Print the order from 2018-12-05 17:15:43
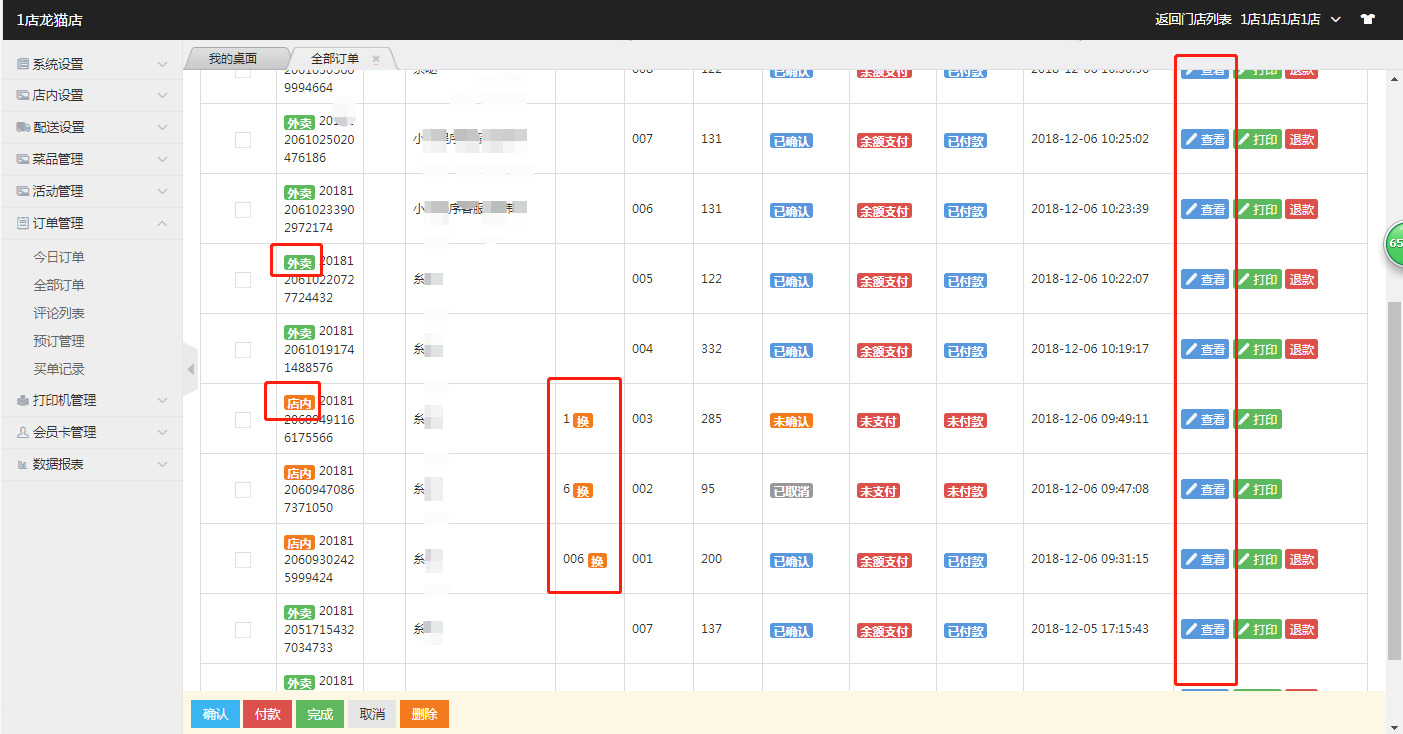1403x734 pixels. point(1257,630)
